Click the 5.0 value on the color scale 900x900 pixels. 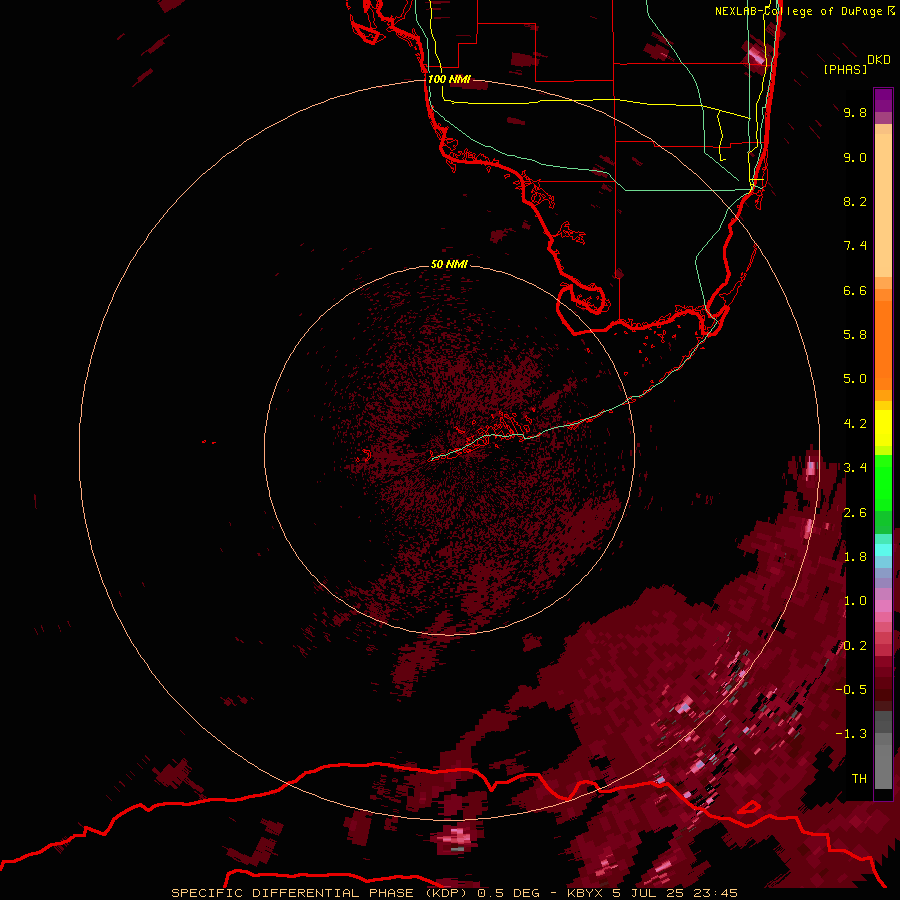click(x=855, y=379)
